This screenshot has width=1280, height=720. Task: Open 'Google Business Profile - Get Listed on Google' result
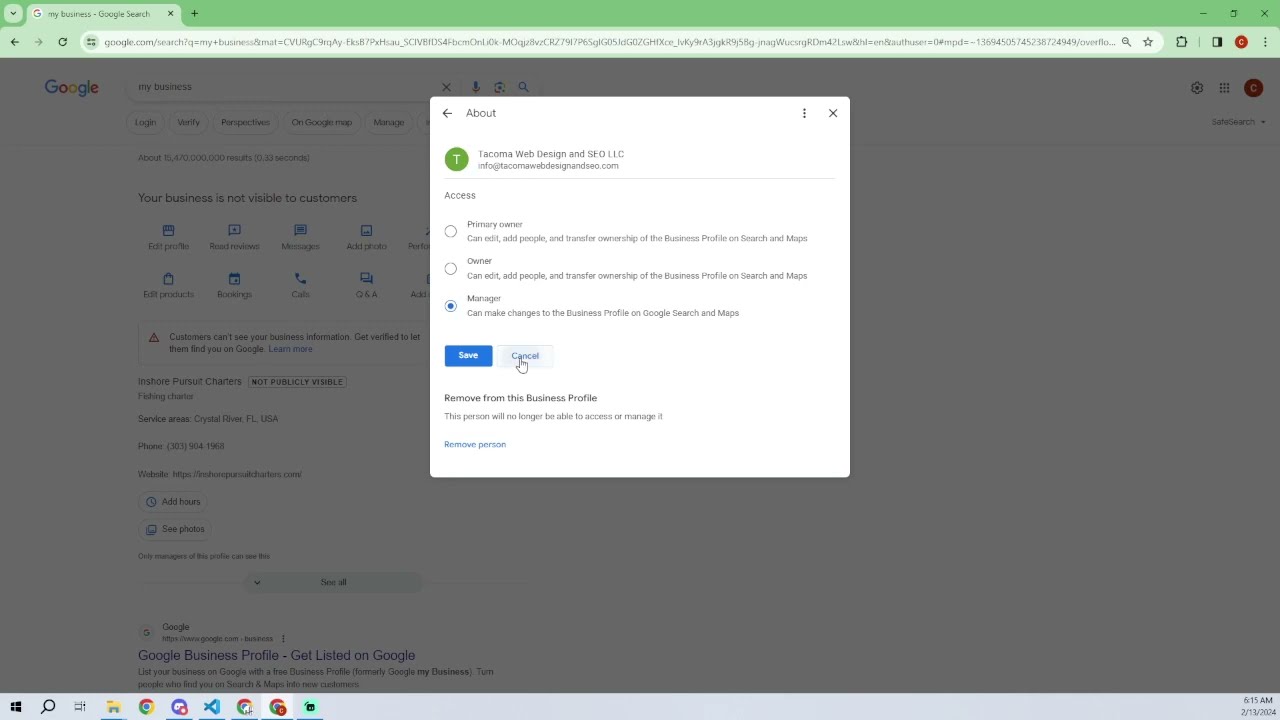276,655
